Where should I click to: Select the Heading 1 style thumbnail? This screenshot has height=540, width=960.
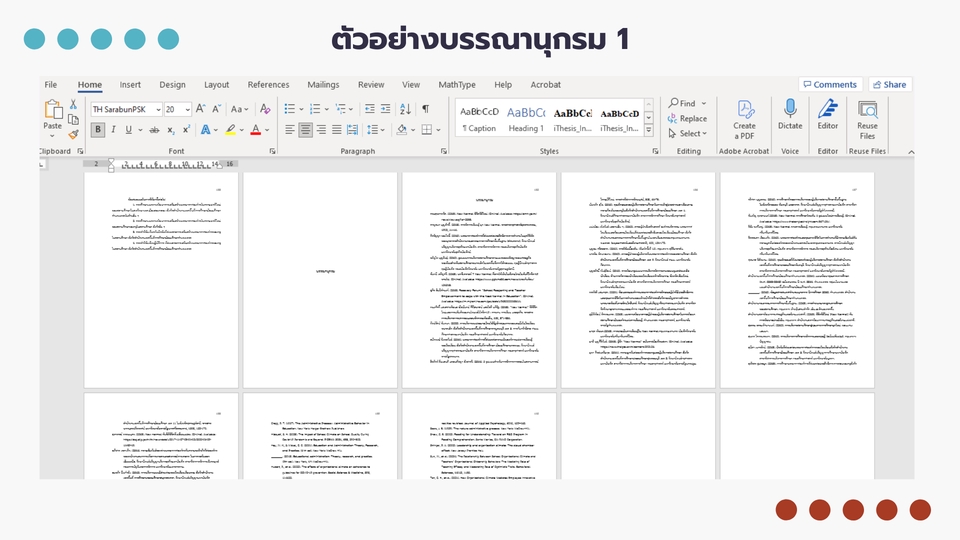click(x=526, y=118)
